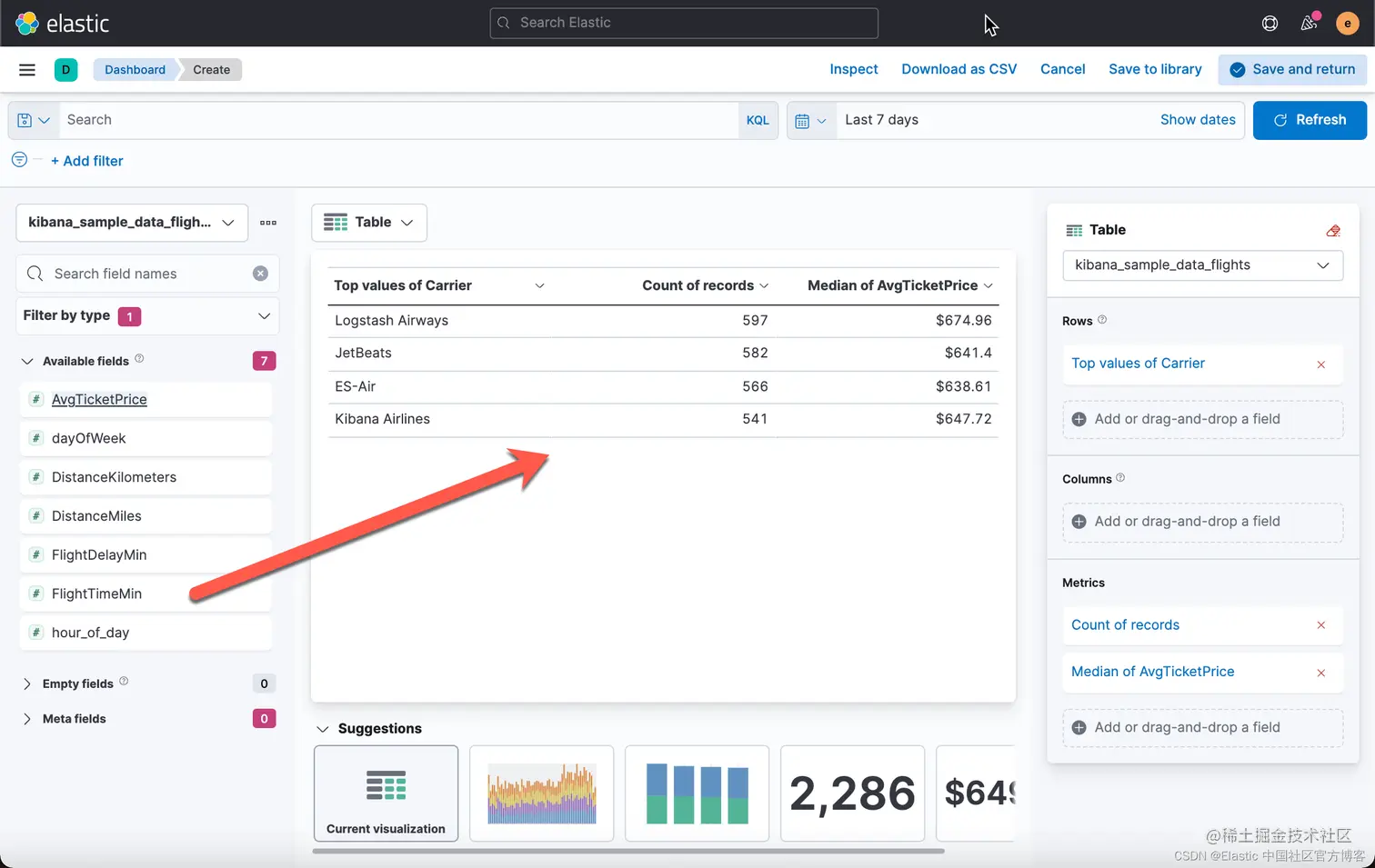Screen dimensions: 1375x868
Task: Click Show dates link
Action: [x=1198, y=120]
